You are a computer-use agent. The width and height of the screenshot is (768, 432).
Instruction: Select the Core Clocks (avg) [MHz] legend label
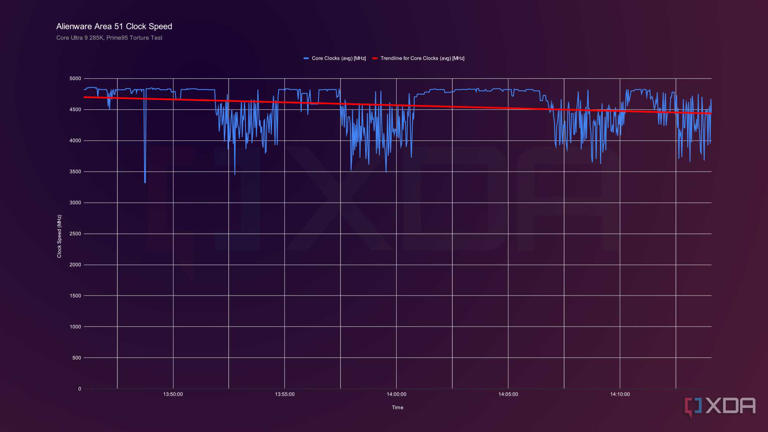(338, 58)
